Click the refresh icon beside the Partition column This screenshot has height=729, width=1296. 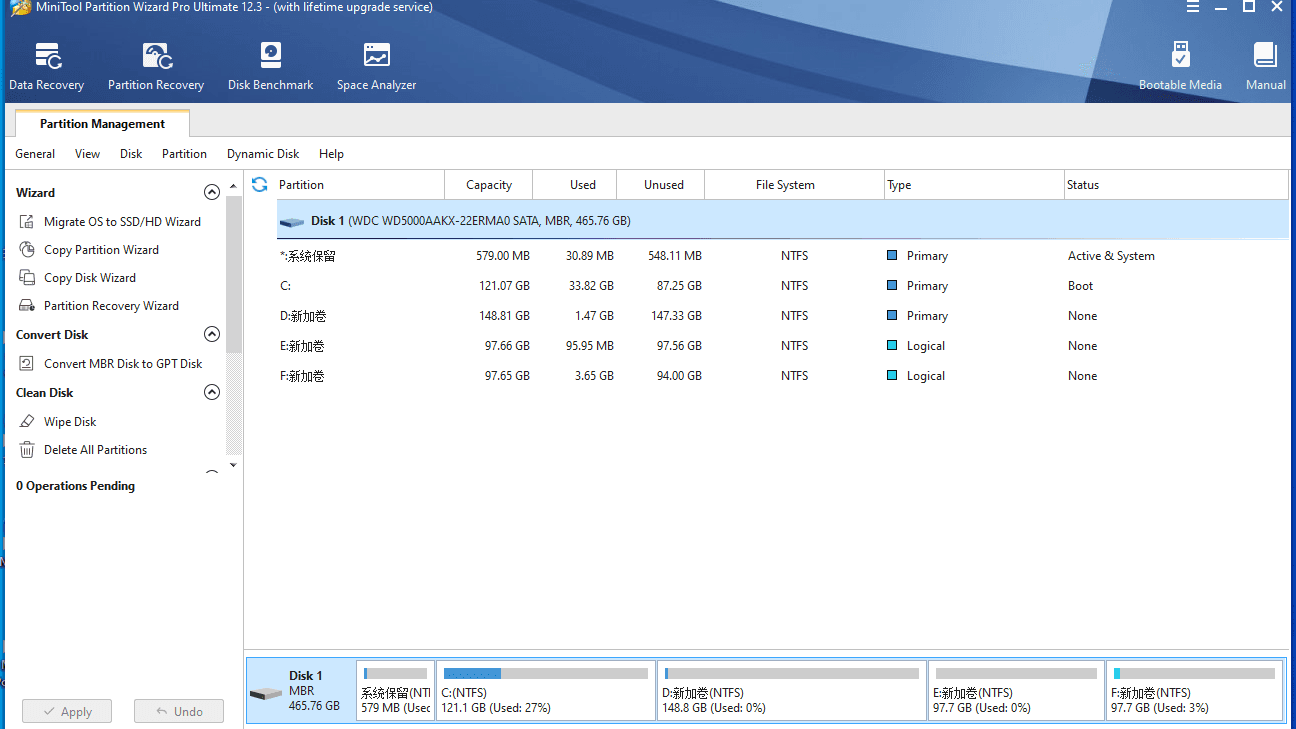[260, 184]
